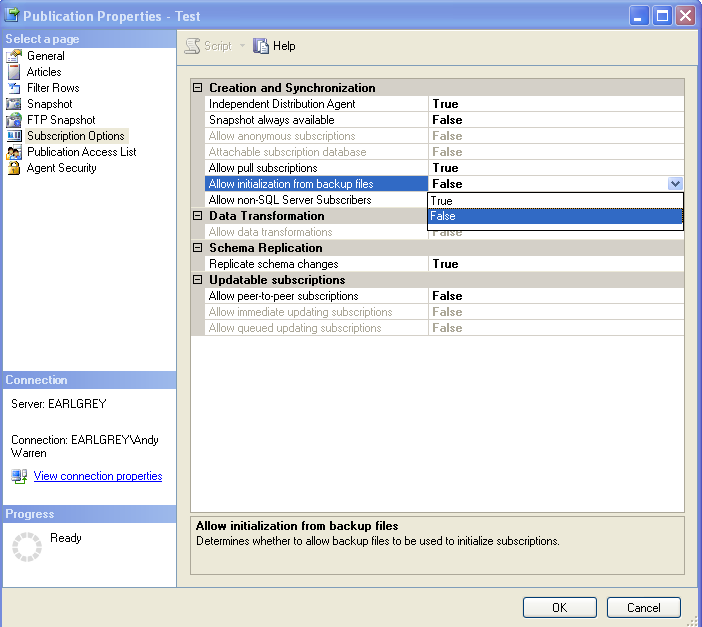Viewport: 702px width, 627px height.
Task: Click the window resize grip
Action: coord(694,620)
